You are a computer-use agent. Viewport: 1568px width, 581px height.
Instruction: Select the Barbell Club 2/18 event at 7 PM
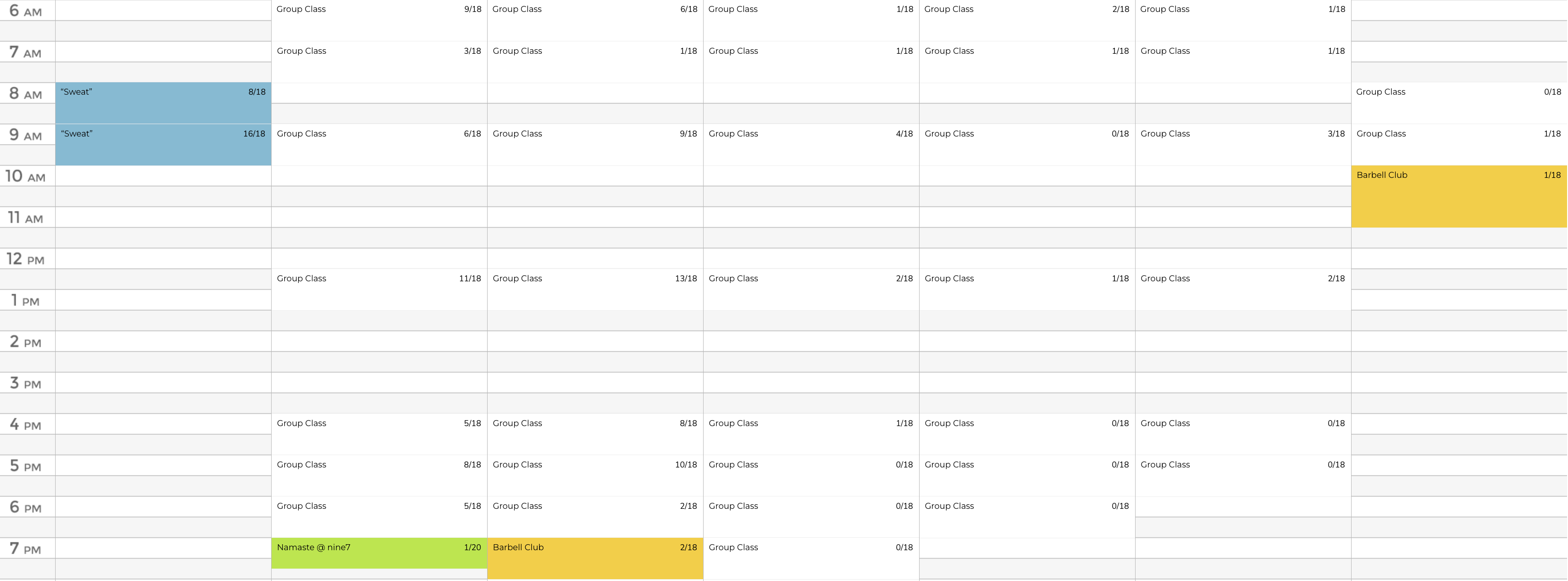(595, 558)
